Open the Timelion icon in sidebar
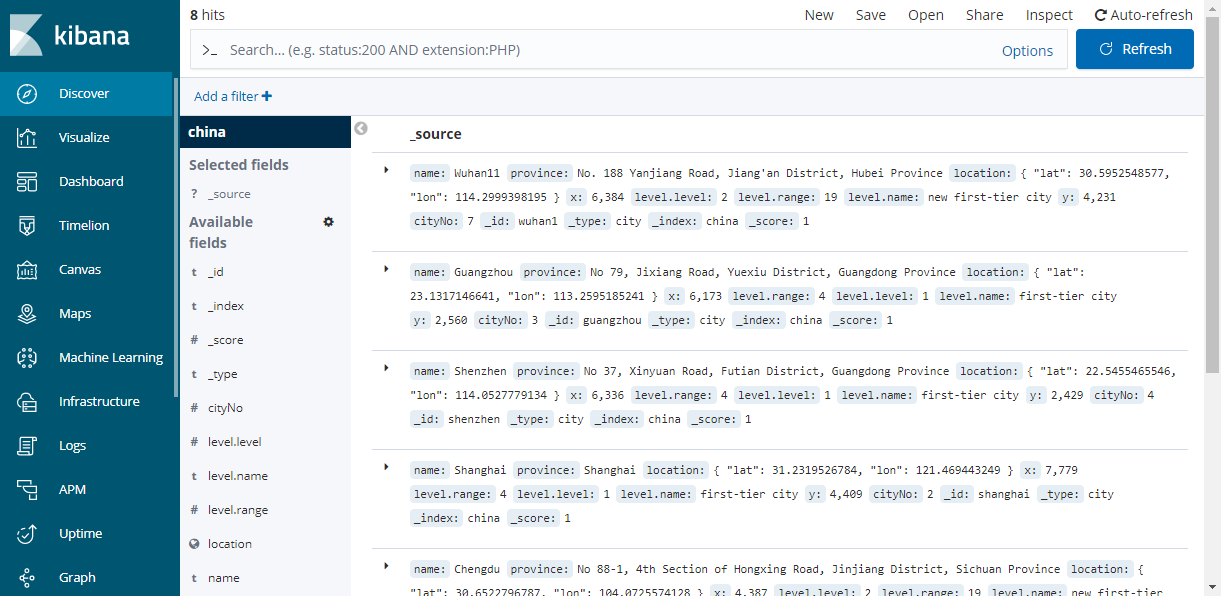 pyautogui.click(x=27, y=226)
